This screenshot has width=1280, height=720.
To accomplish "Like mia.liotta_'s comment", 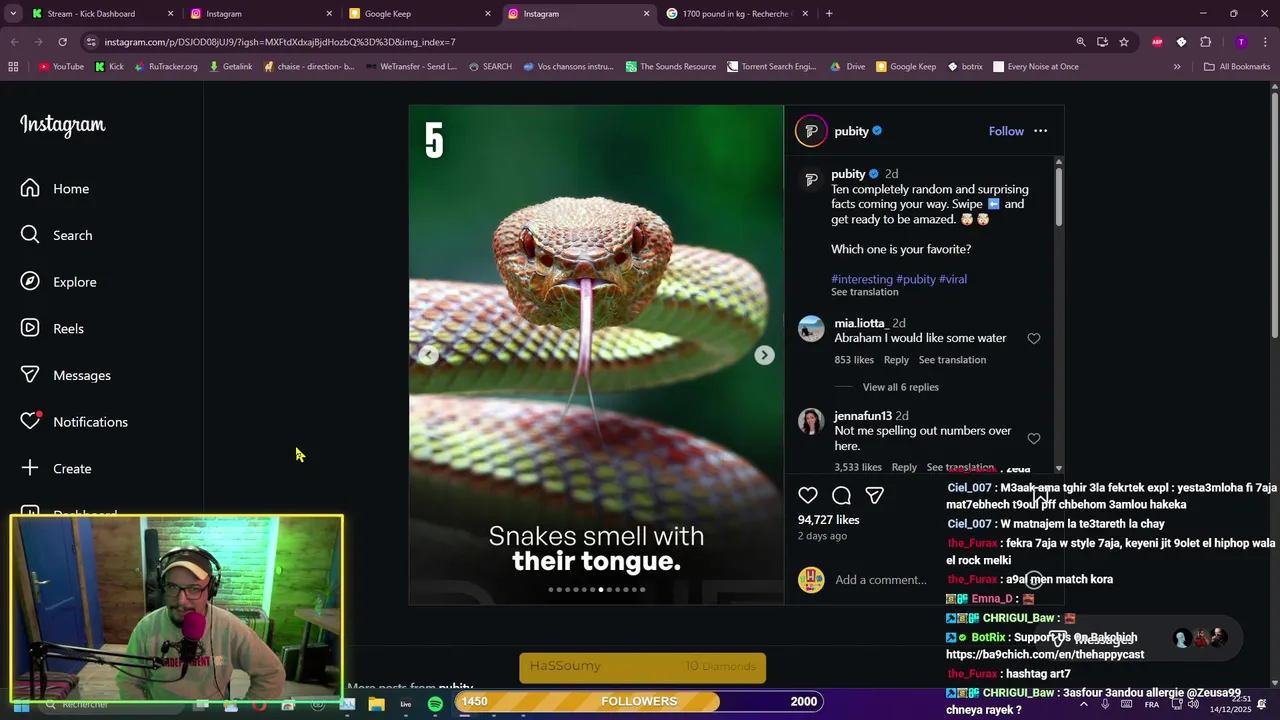I will (x=1034, y=339).
